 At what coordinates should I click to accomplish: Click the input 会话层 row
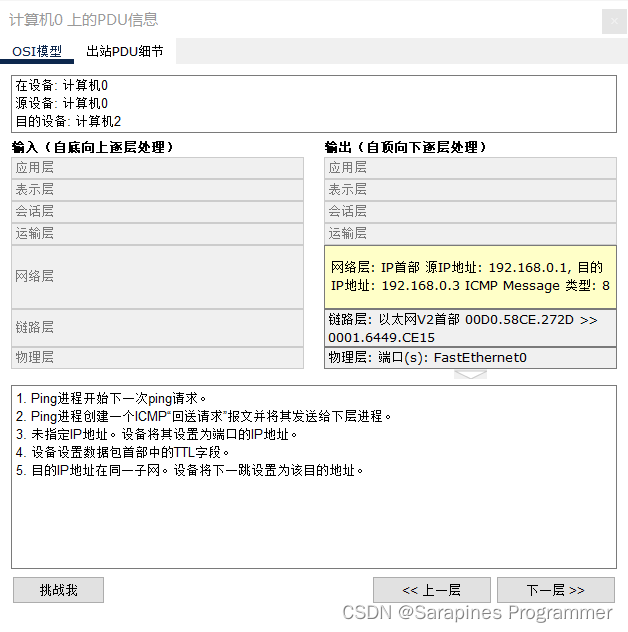158,211
